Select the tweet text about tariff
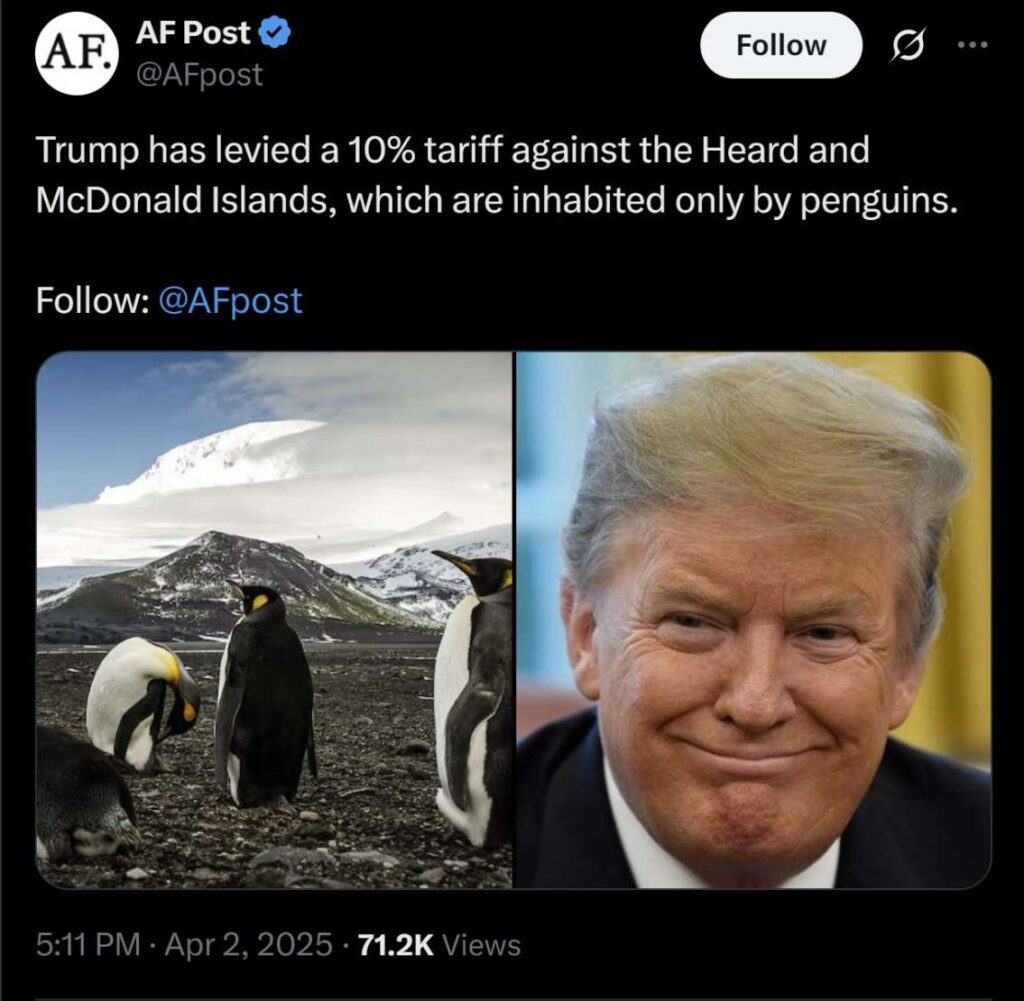1024x1001 pixels. coord(496,175)
